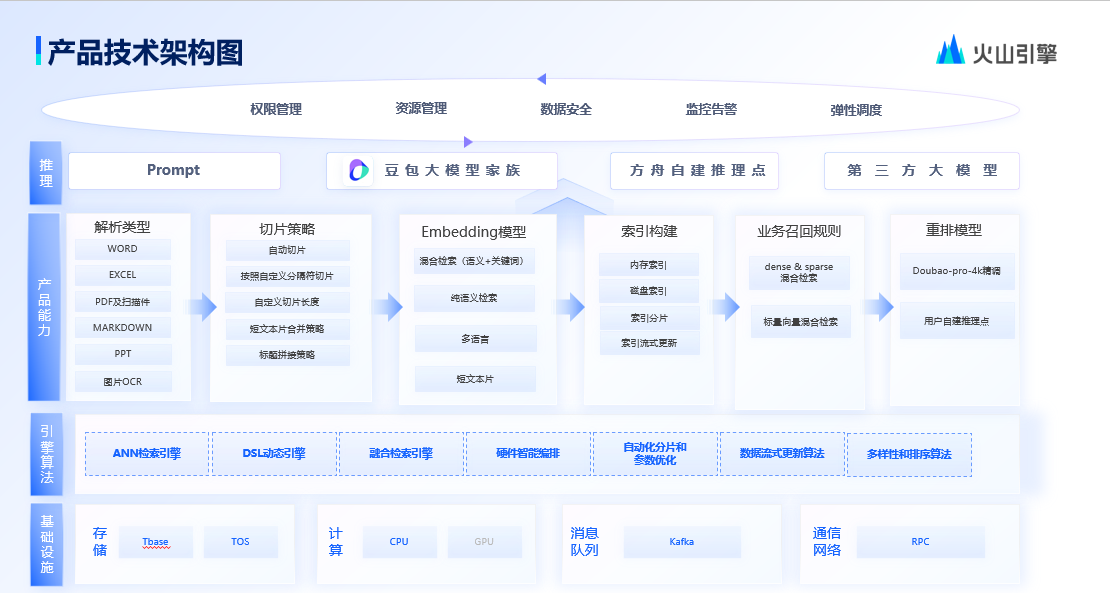Click the ANN检索引擎 dashed box
This screenshot has width=1110, height=593.
pyautogui.click(x=147, y=454)
